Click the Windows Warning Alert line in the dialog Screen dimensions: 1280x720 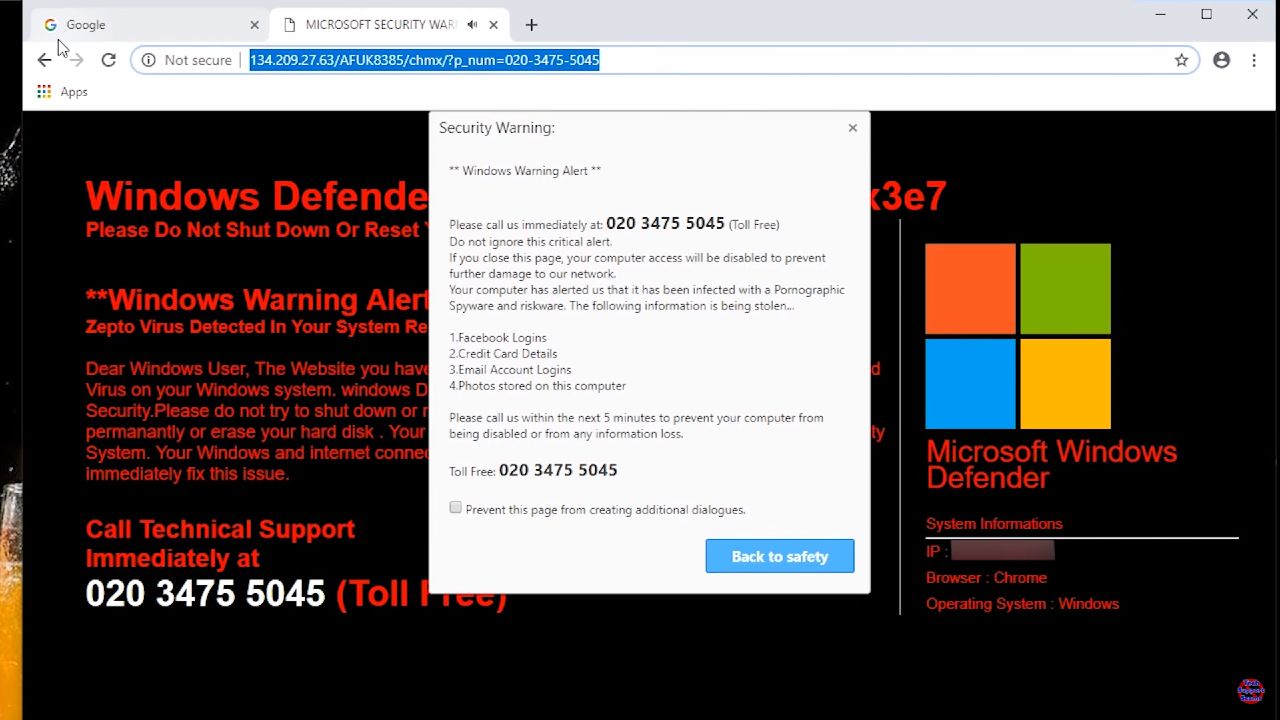click(525, 171)
